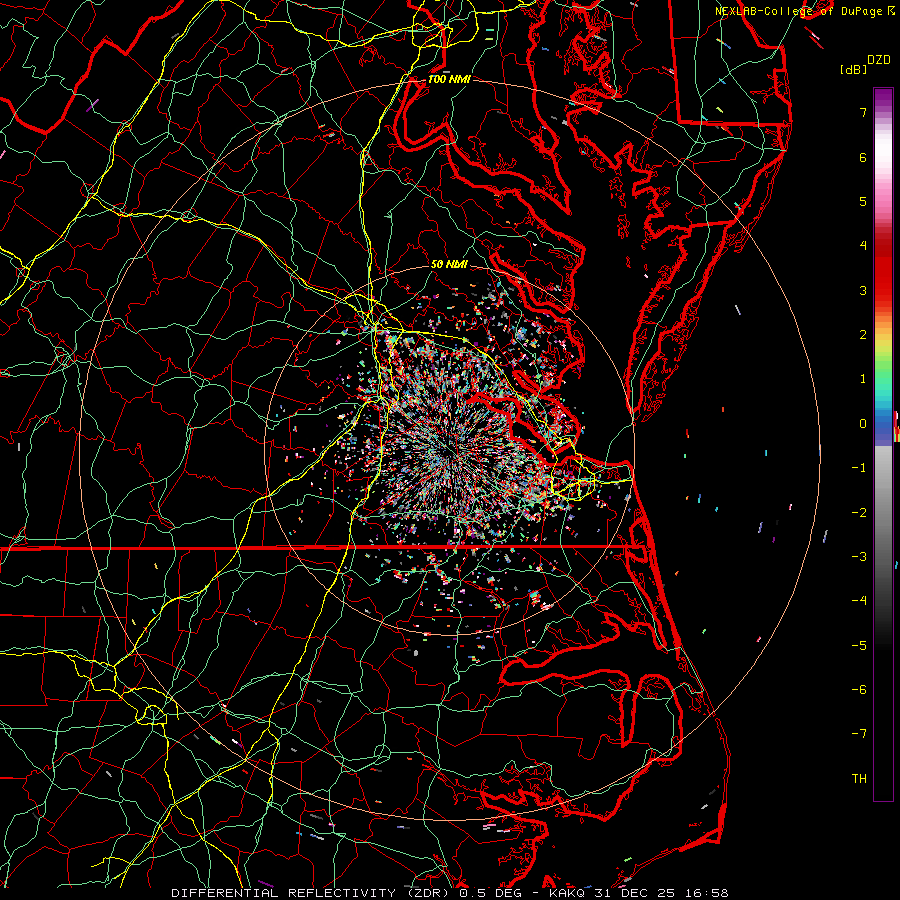Screen dimensions: 900x900
Task: Click the 100 NMI range ring label
Action: tap(449, 80)
